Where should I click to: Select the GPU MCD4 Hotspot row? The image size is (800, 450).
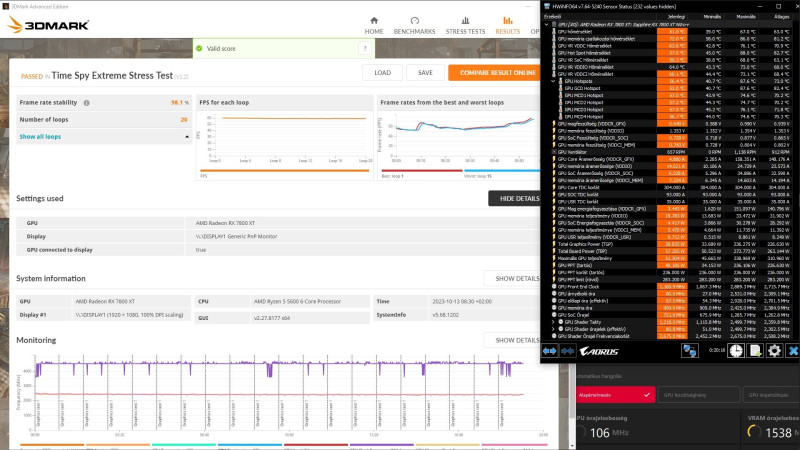coord(670,116)
